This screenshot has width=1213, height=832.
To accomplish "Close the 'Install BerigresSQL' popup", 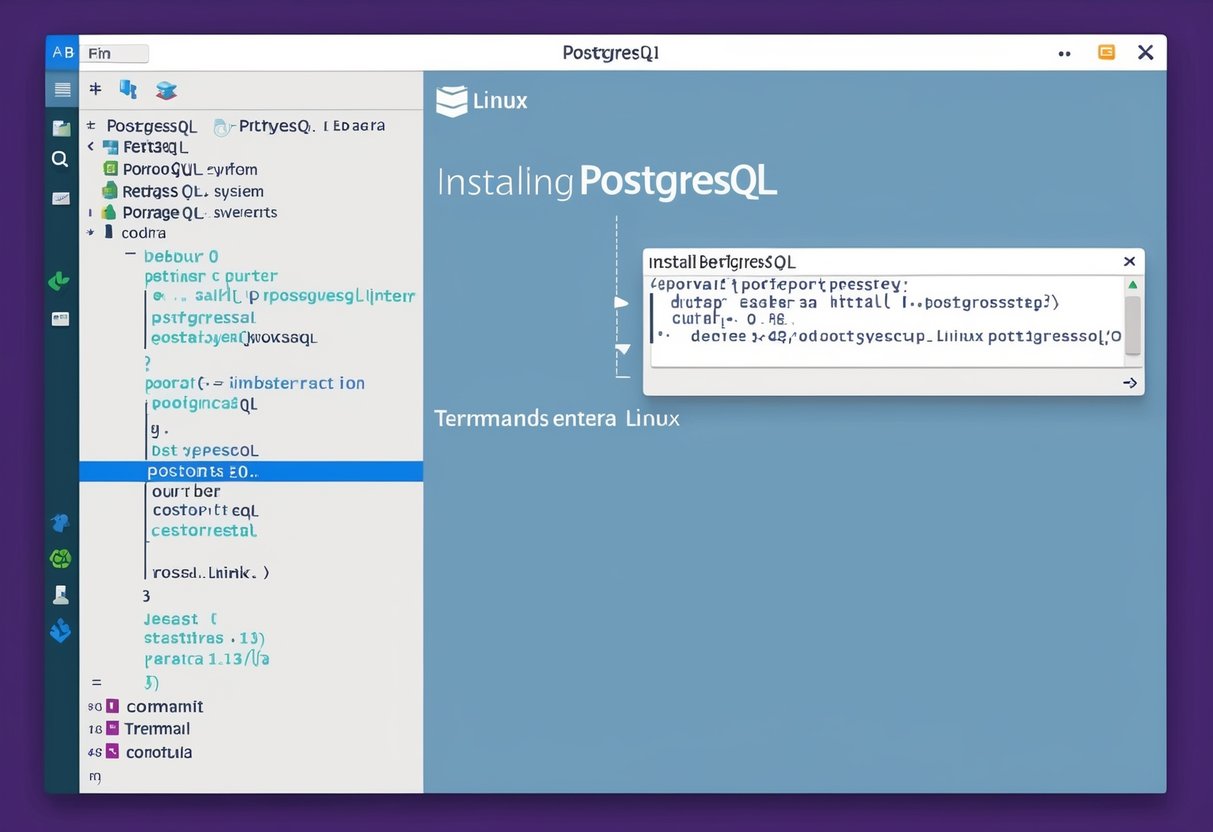I will (x=1129, y=260).
